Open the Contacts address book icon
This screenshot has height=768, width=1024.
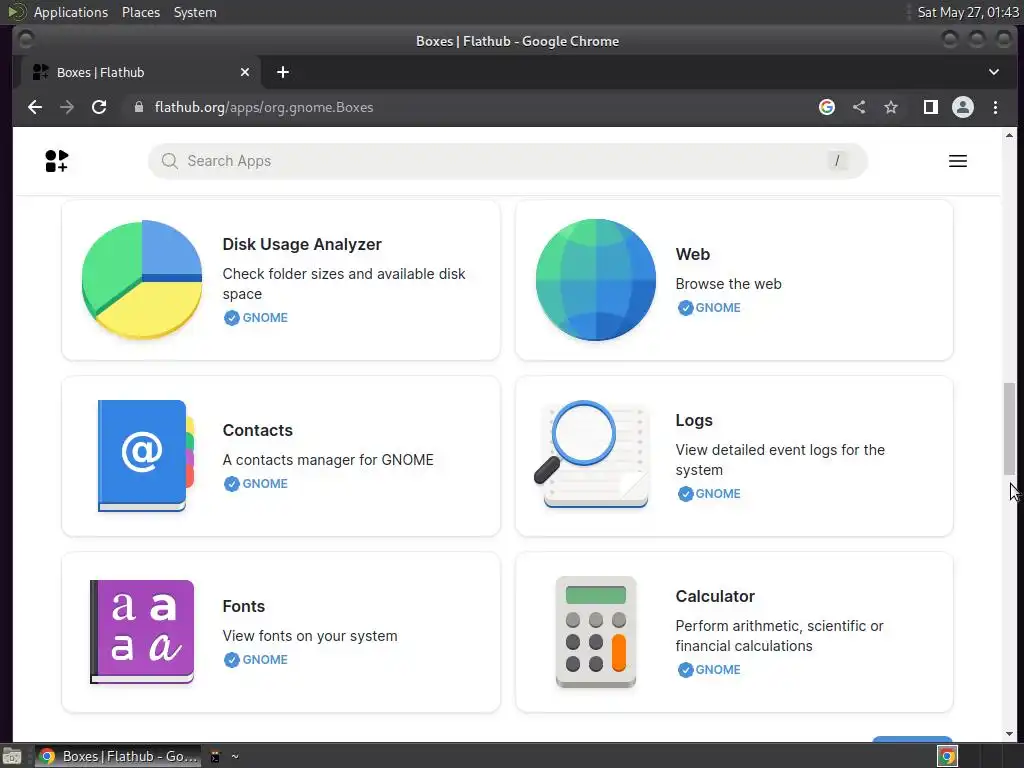[x=146, y=456]
